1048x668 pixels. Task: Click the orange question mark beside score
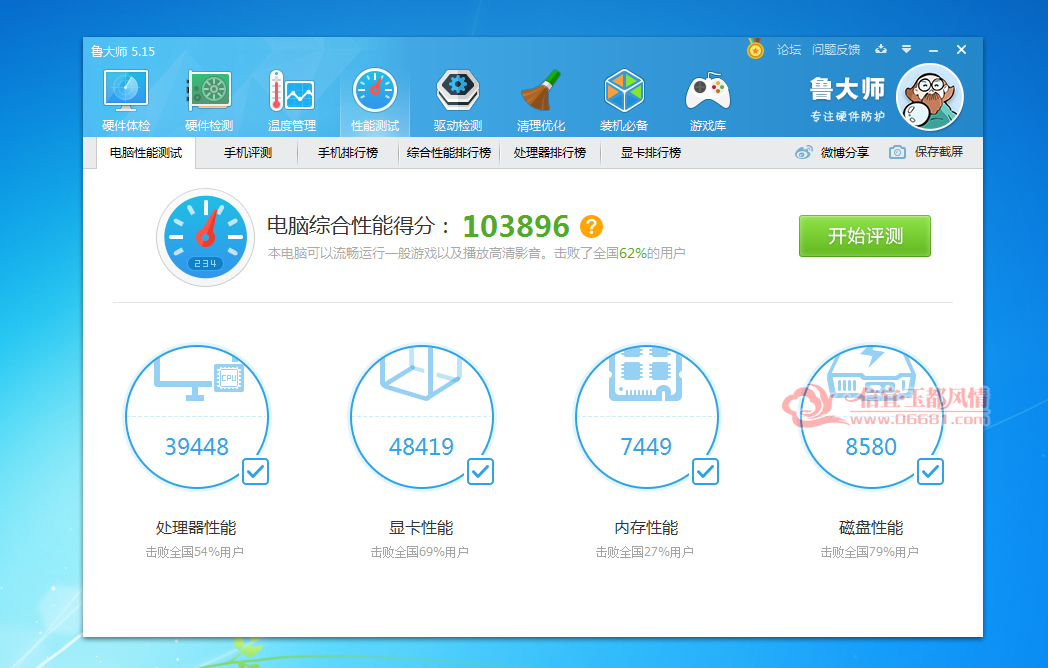591,227
